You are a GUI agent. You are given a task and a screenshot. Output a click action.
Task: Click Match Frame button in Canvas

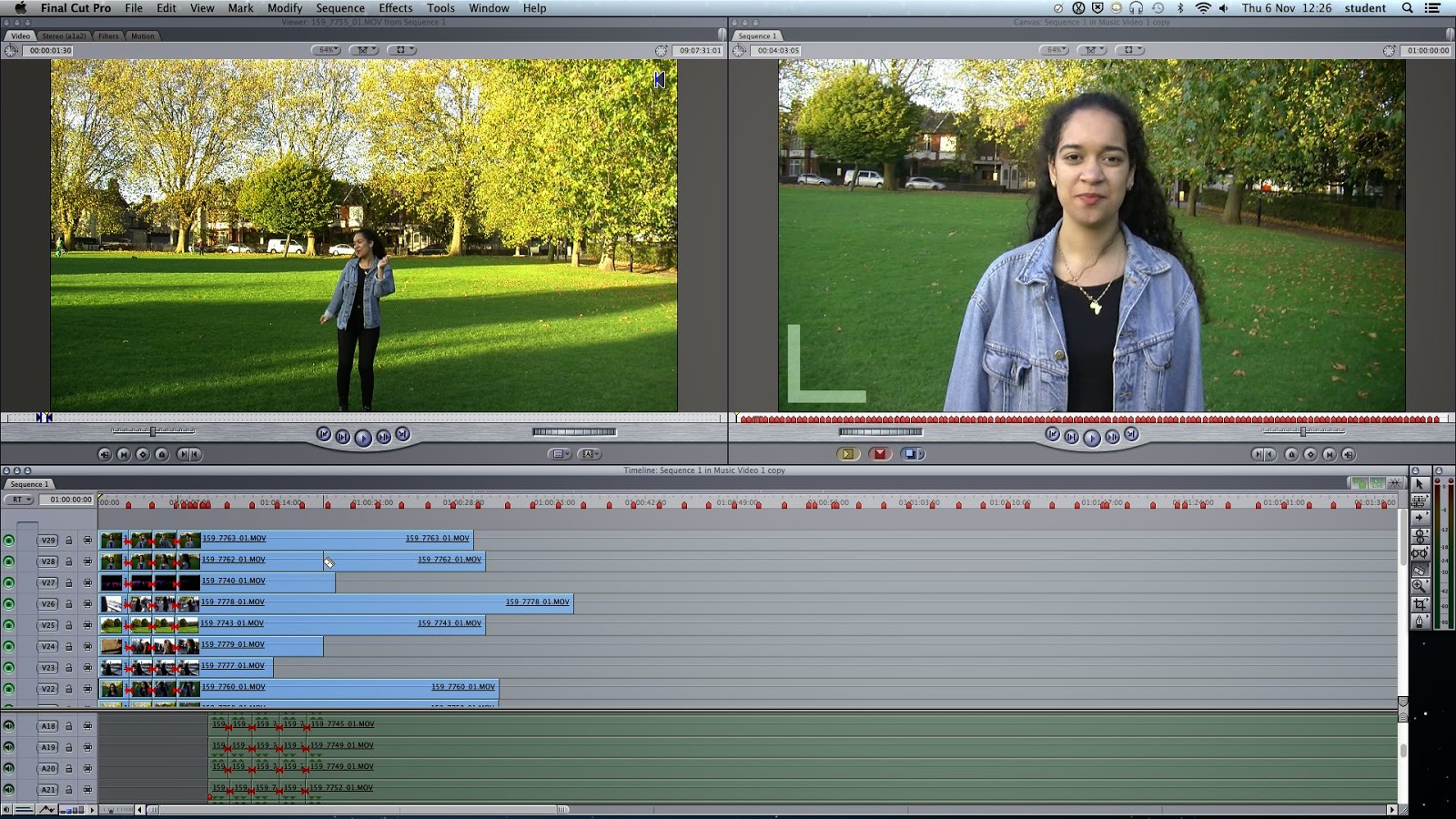click(1349, 454)
